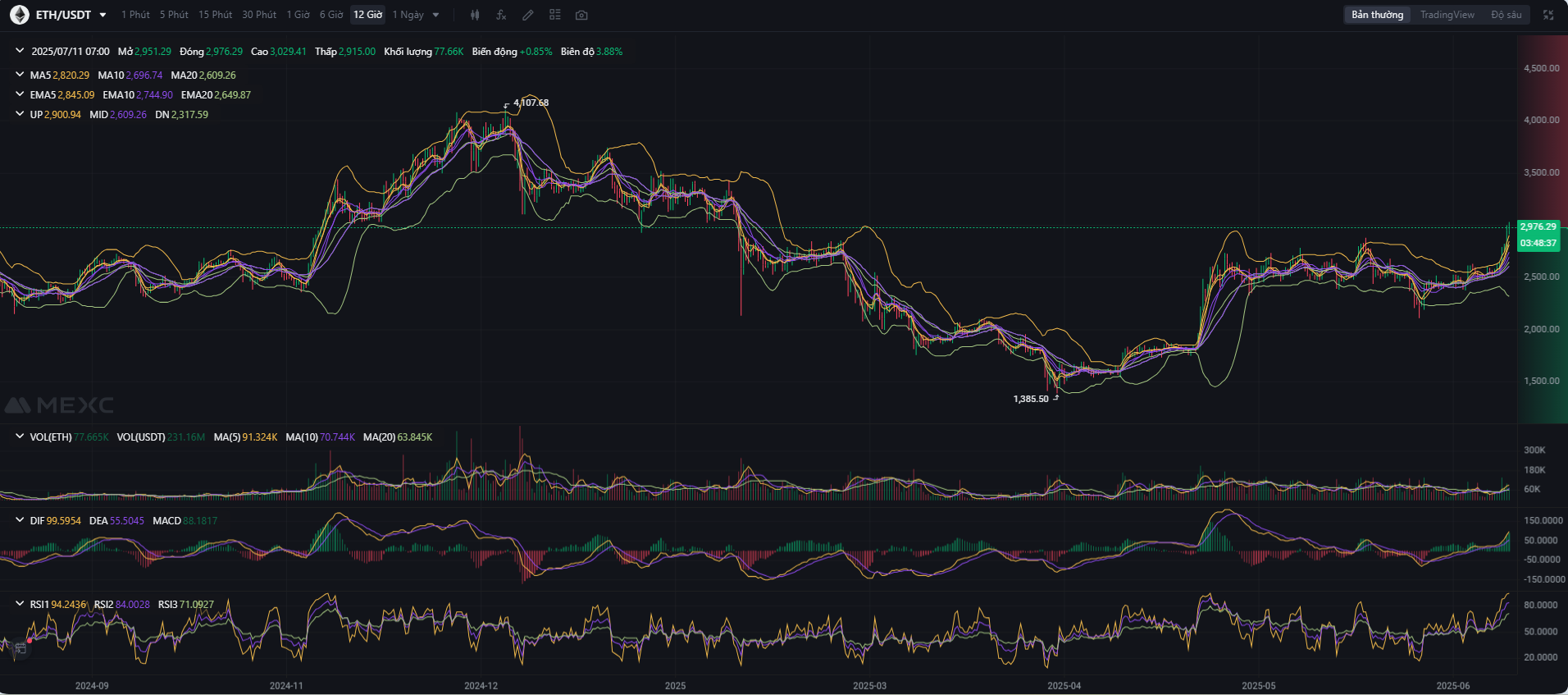The image size is (1568, 695).
Task: Collapse the candle data row dated 2025/07/11
Action: 20,51
